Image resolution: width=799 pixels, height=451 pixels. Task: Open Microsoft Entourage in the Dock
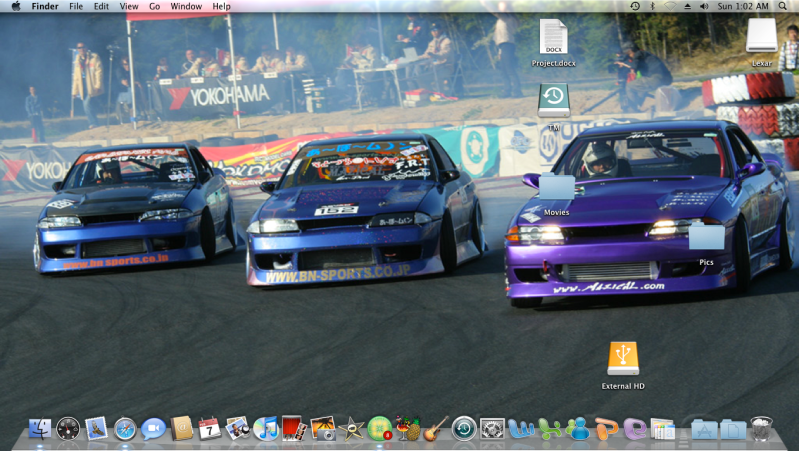coord(634,429)
